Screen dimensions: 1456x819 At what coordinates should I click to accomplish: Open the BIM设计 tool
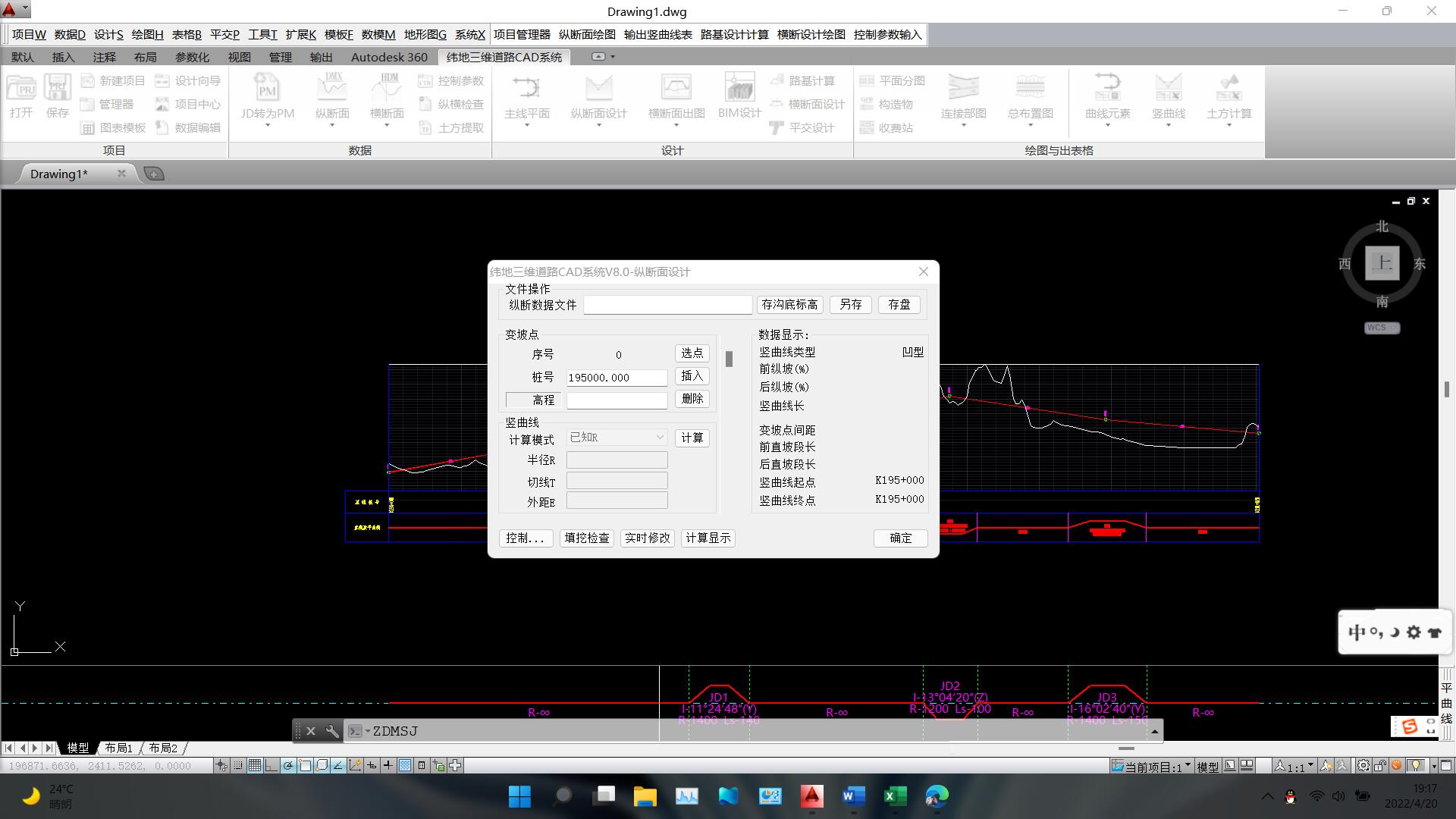[x=739, y=89]
